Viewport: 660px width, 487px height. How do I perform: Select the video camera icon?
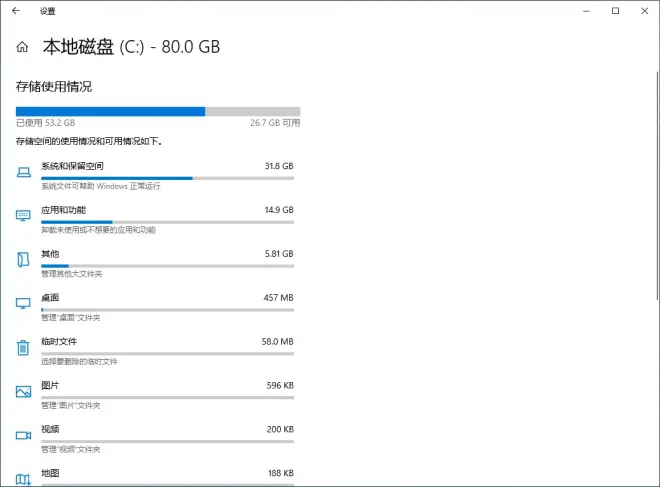click(23, 435)
